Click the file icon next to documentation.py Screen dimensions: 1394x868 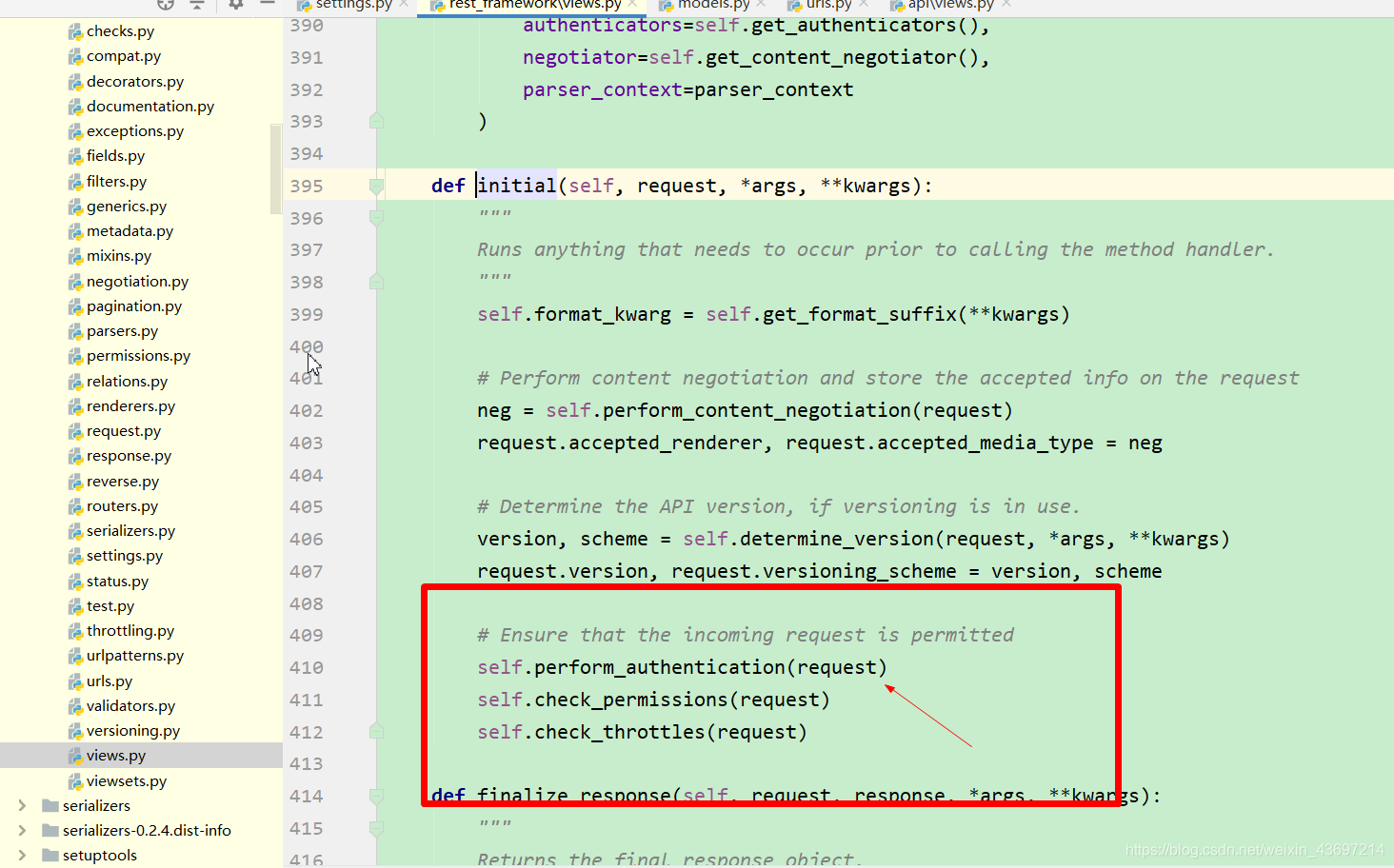pos(75,107)
